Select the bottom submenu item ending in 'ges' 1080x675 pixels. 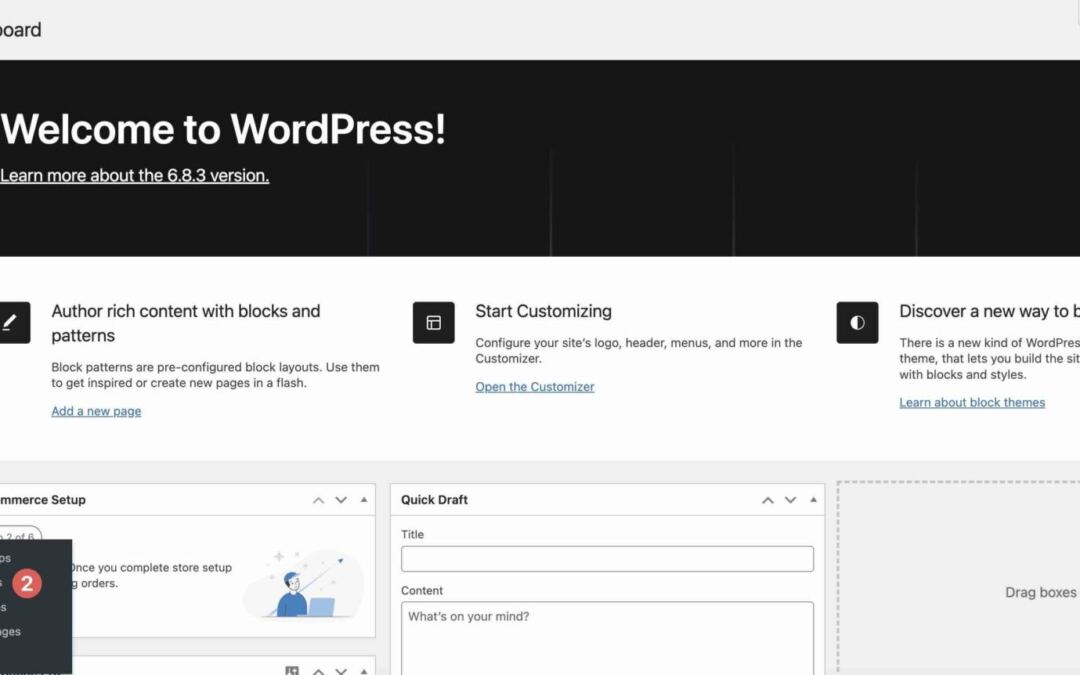tap(10, 631)
